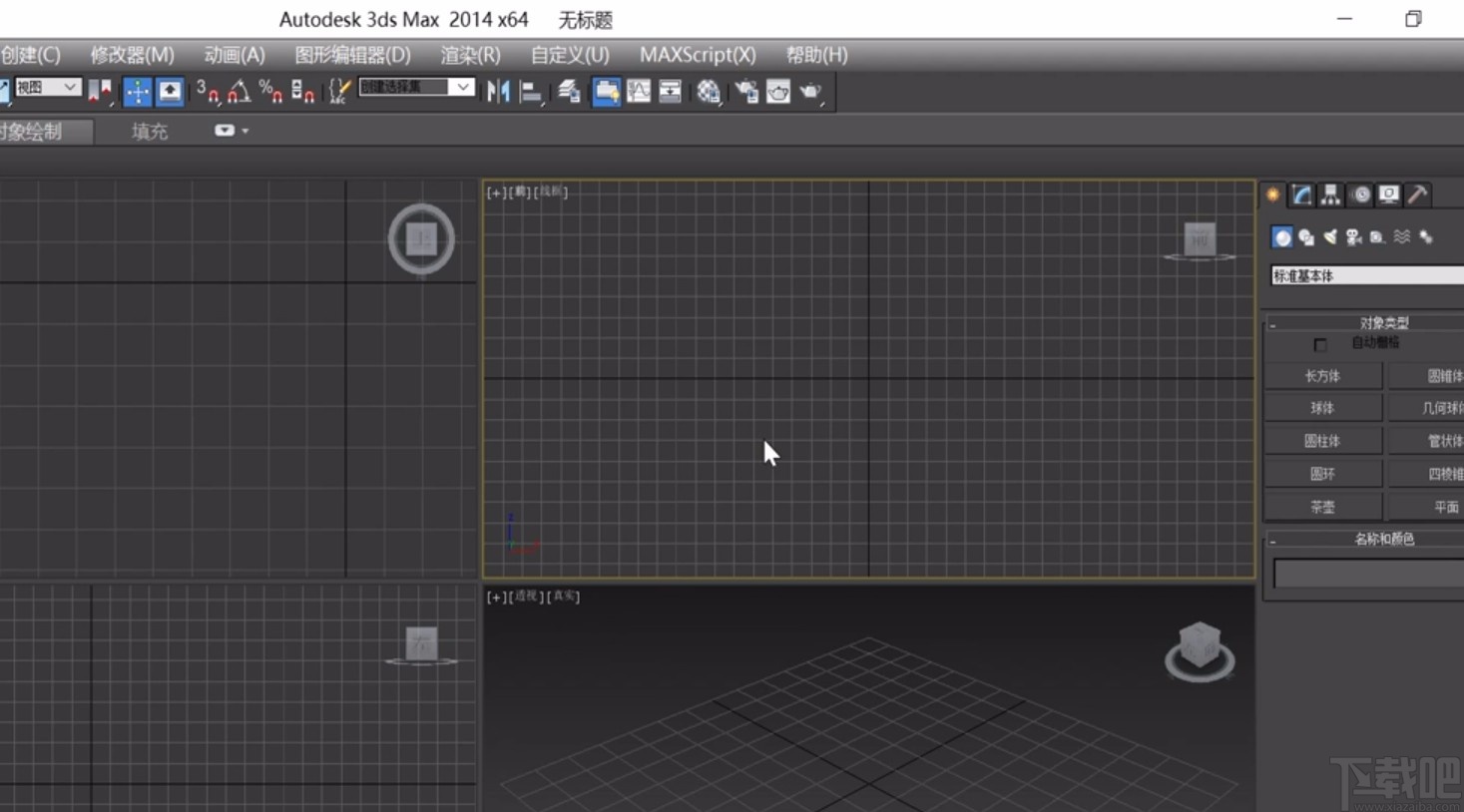
Task: Open the 创建选择集 named selection dropdown
Action: 415,88
